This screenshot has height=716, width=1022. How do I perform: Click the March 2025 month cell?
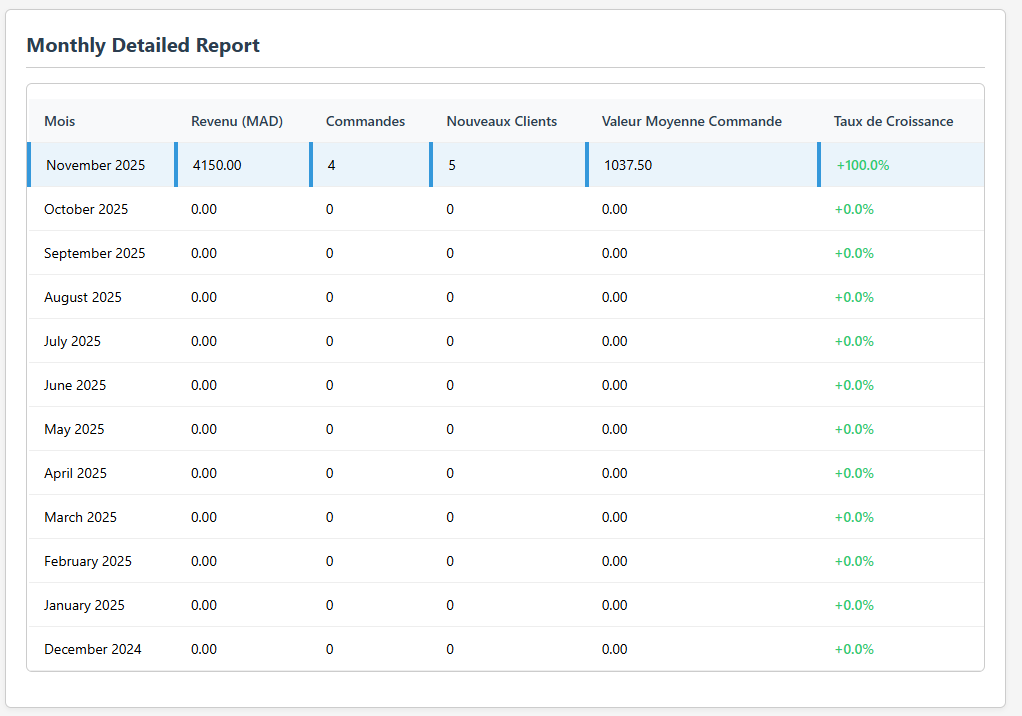(80, 517)
